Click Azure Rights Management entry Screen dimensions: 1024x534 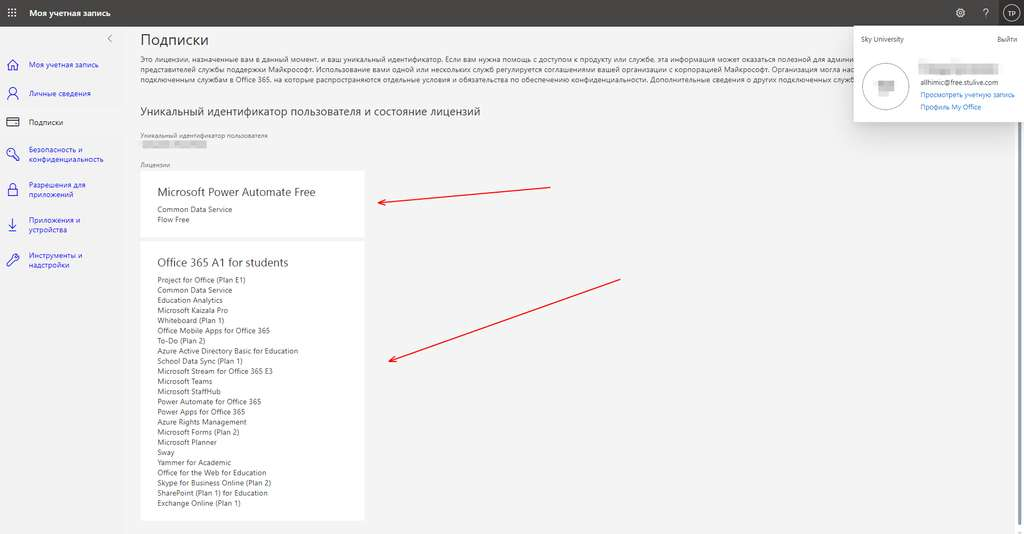pos(202,422)
